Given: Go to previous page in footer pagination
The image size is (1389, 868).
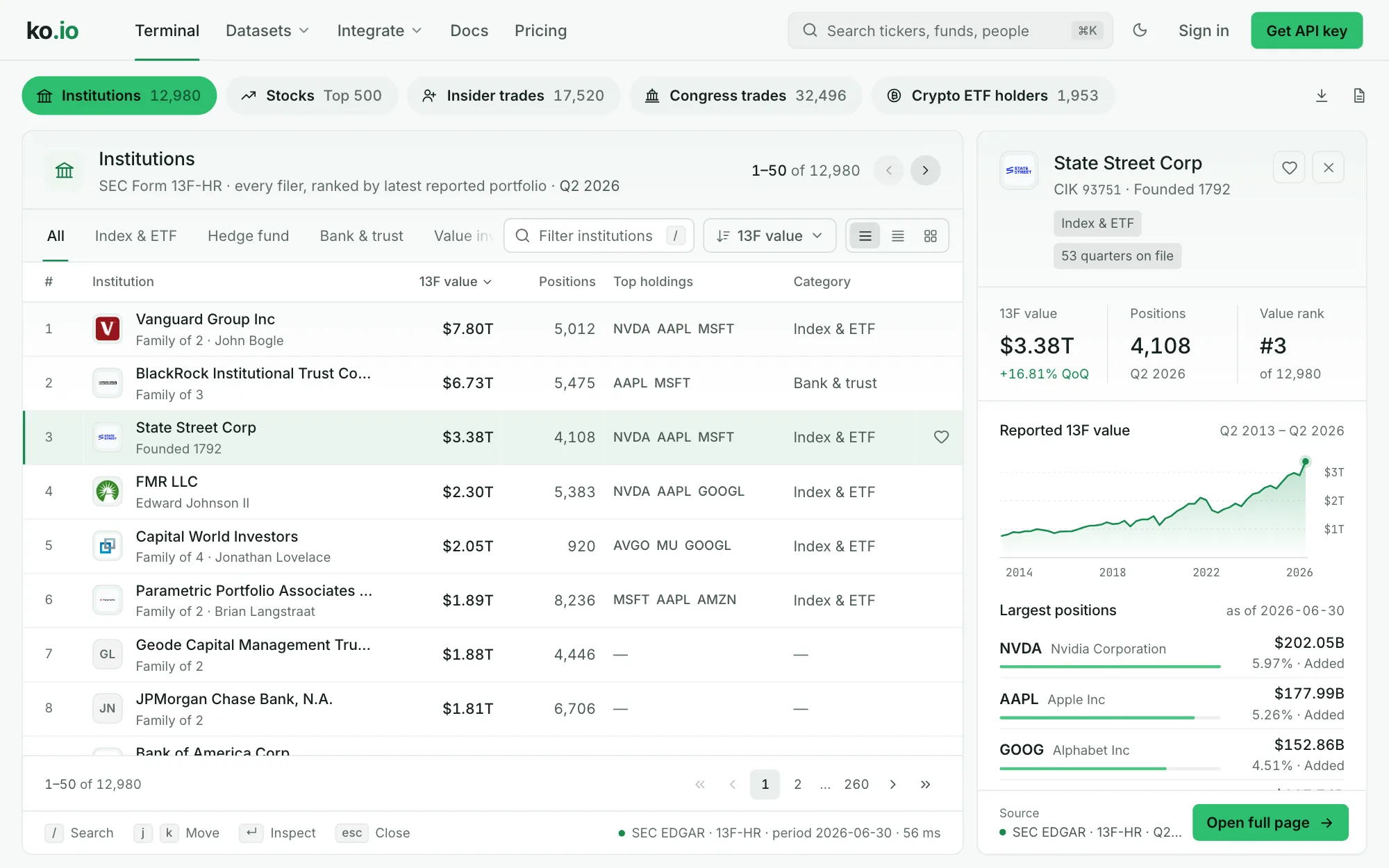Looking at the screenshot, I should point(733,785).
